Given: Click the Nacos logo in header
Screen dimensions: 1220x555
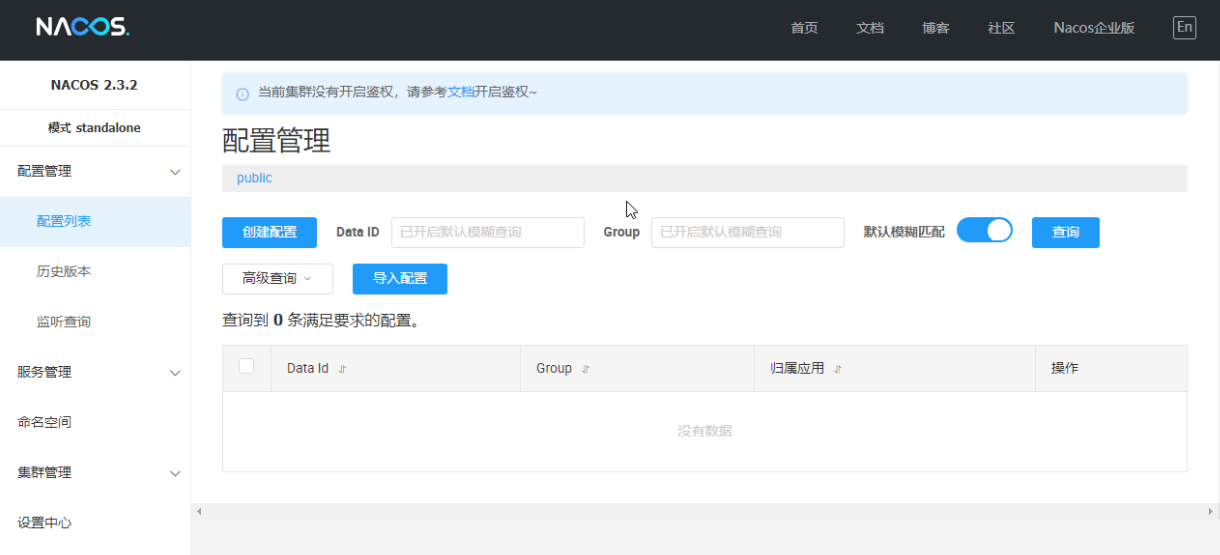Looking at the screenshot, I should (x=82, y=27).
